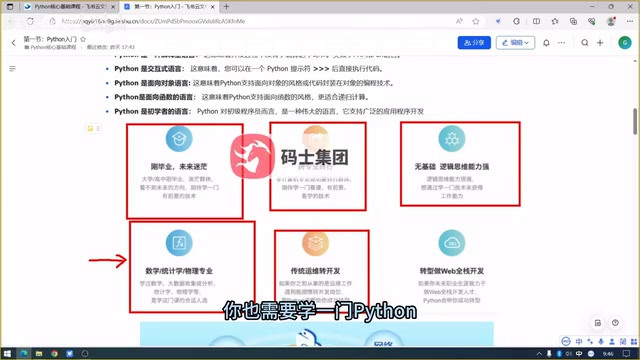The width and height of the screenshot is (640, 360).
Task: Click the 数学/统计学/物理专业 card heading
Action: tap(179, 271)
